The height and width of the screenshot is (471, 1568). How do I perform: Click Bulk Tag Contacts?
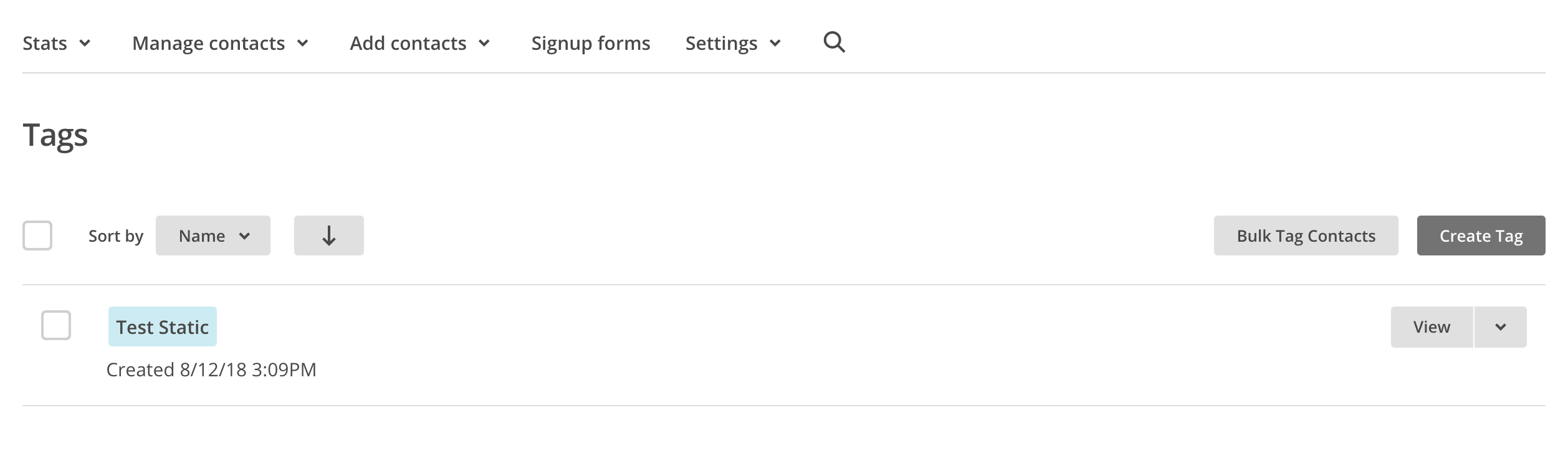[1306, 235]
